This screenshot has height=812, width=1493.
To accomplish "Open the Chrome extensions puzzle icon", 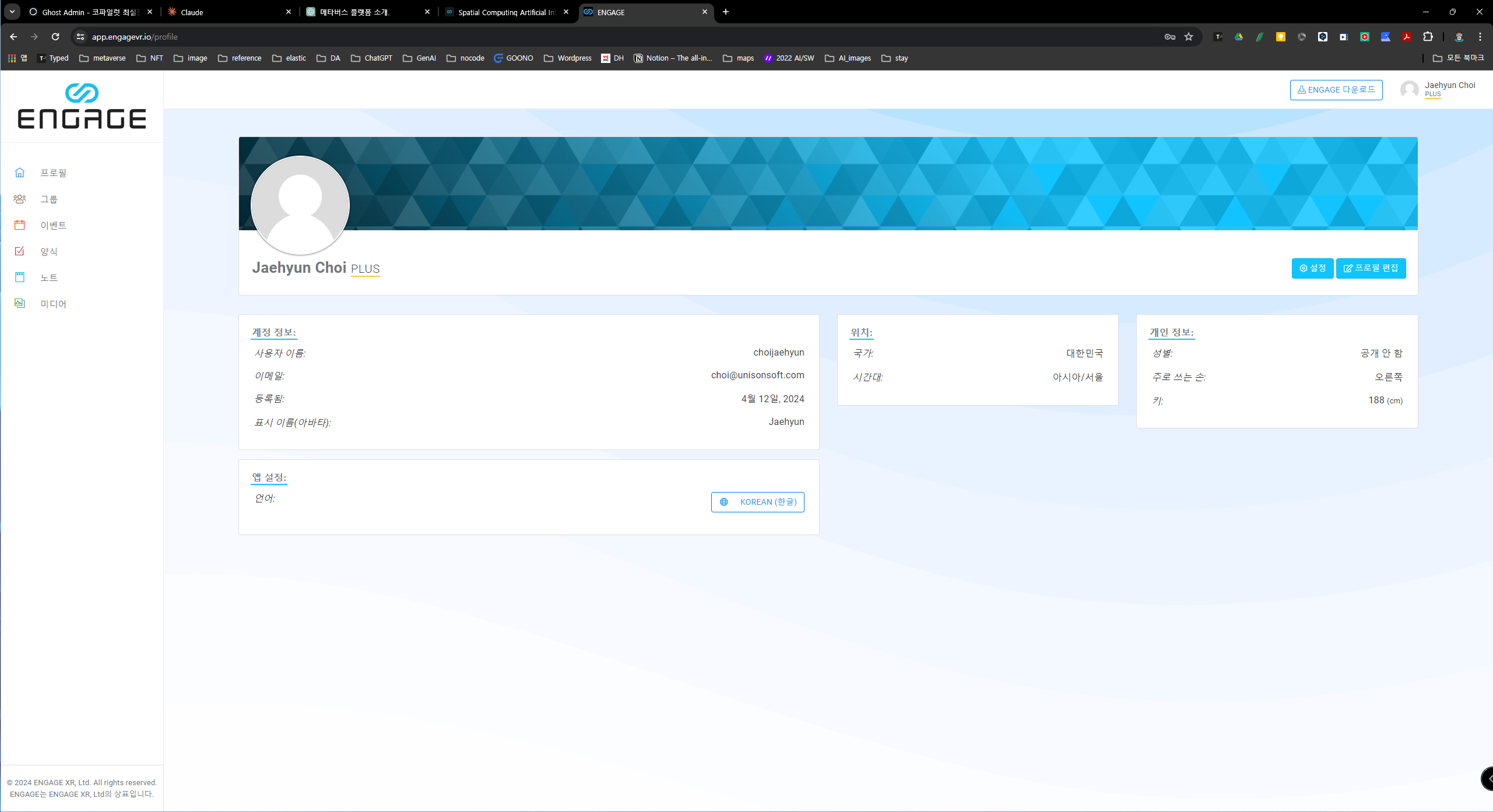I will coord(1428,37).
